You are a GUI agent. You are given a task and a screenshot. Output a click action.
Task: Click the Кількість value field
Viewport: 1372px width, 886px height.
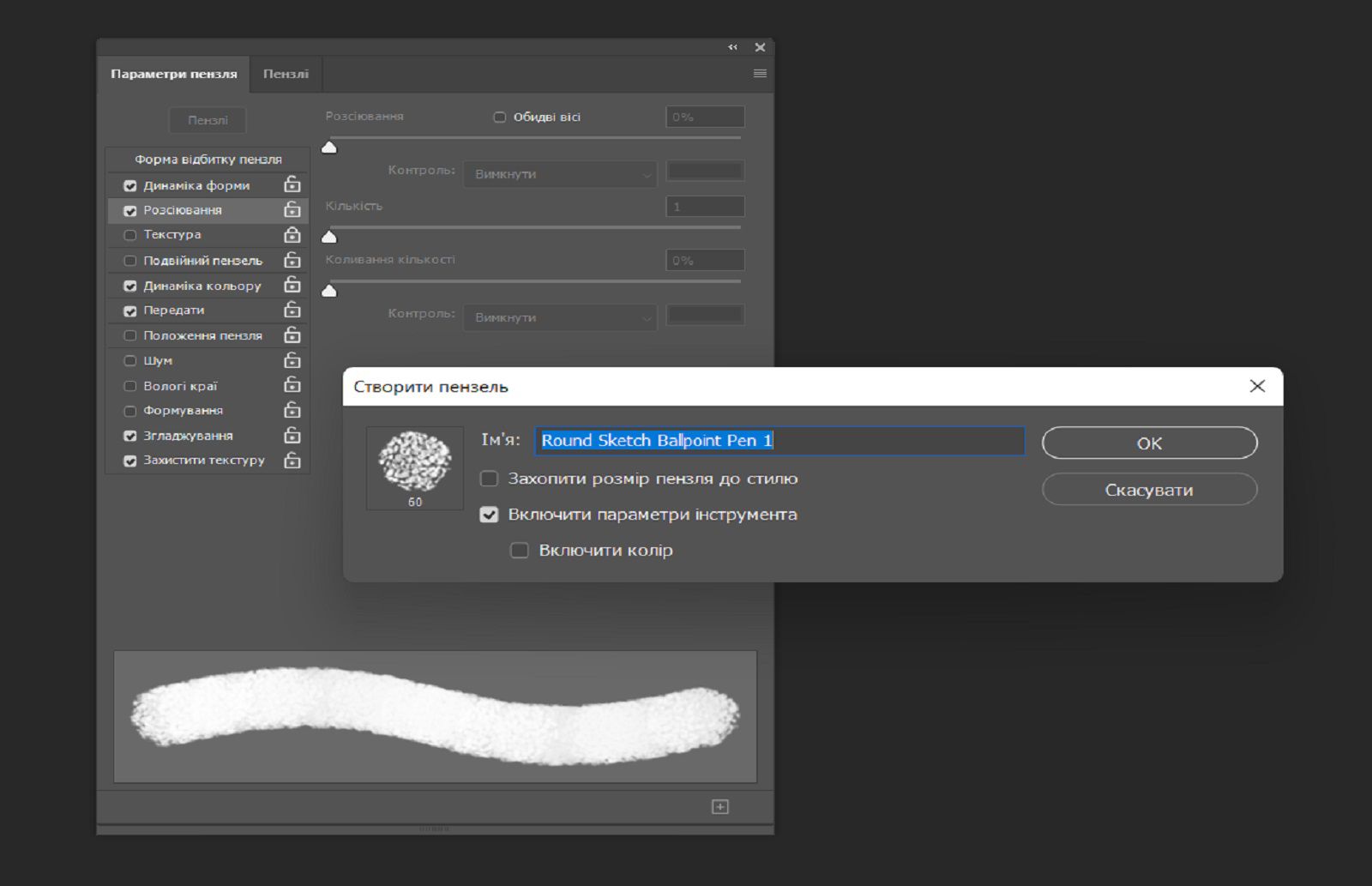[705, 207]
